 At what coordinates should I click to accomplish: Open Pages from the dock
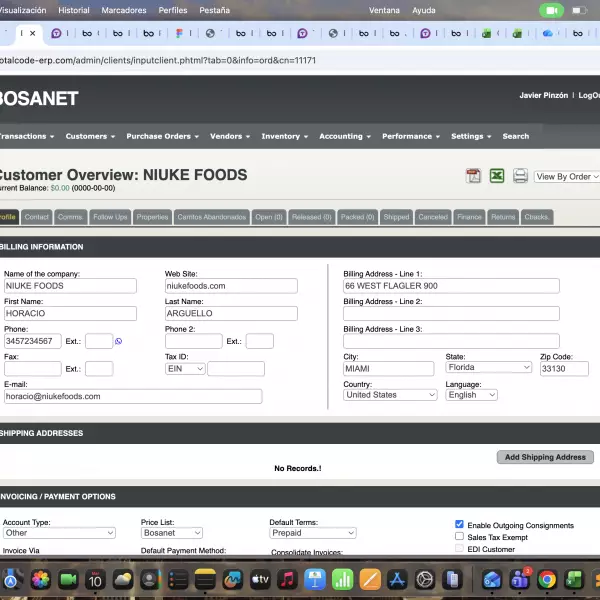click(370, 580)
